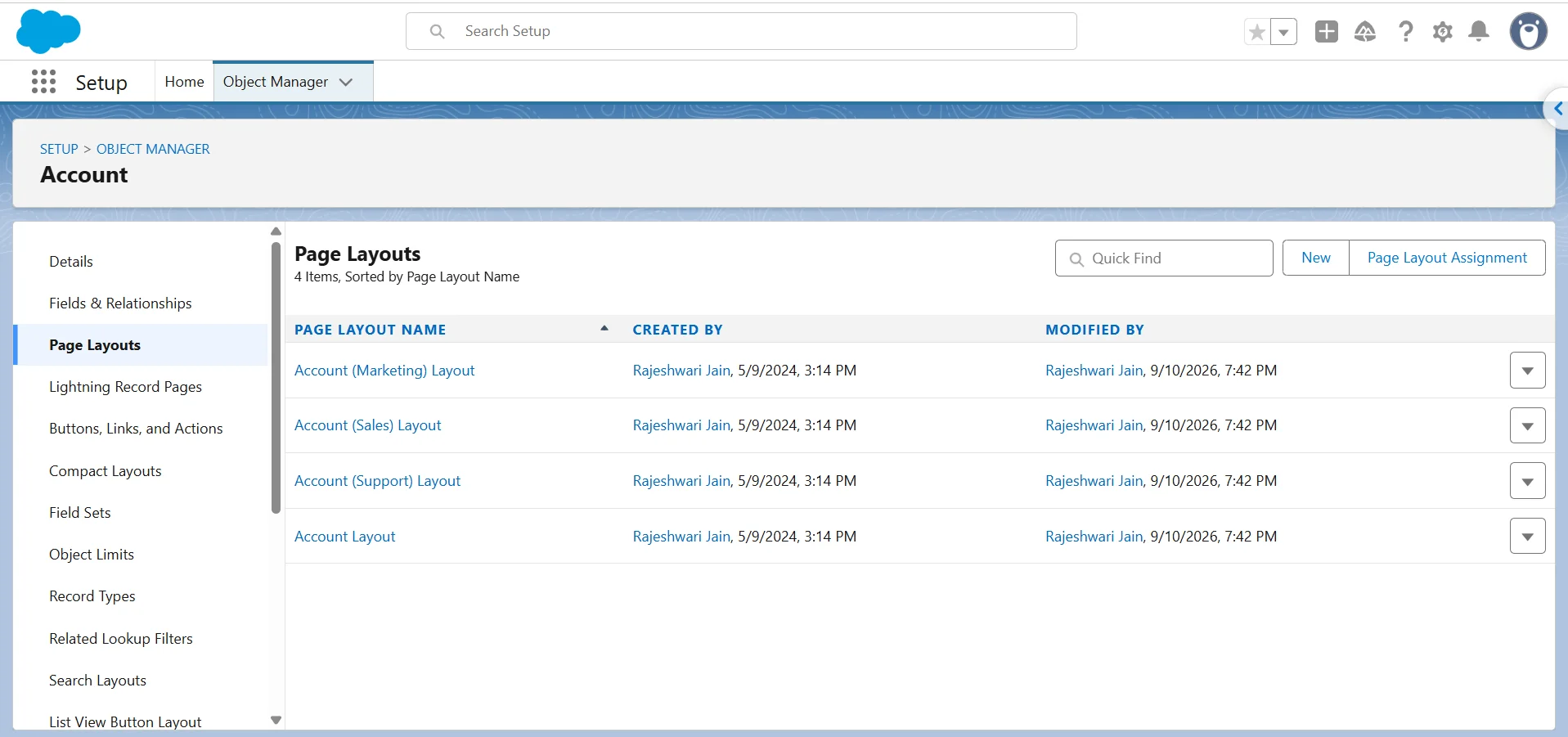Open Global Actions plus icon
Viewport: 1568px width, 737px height.
tap(1326, 32)
